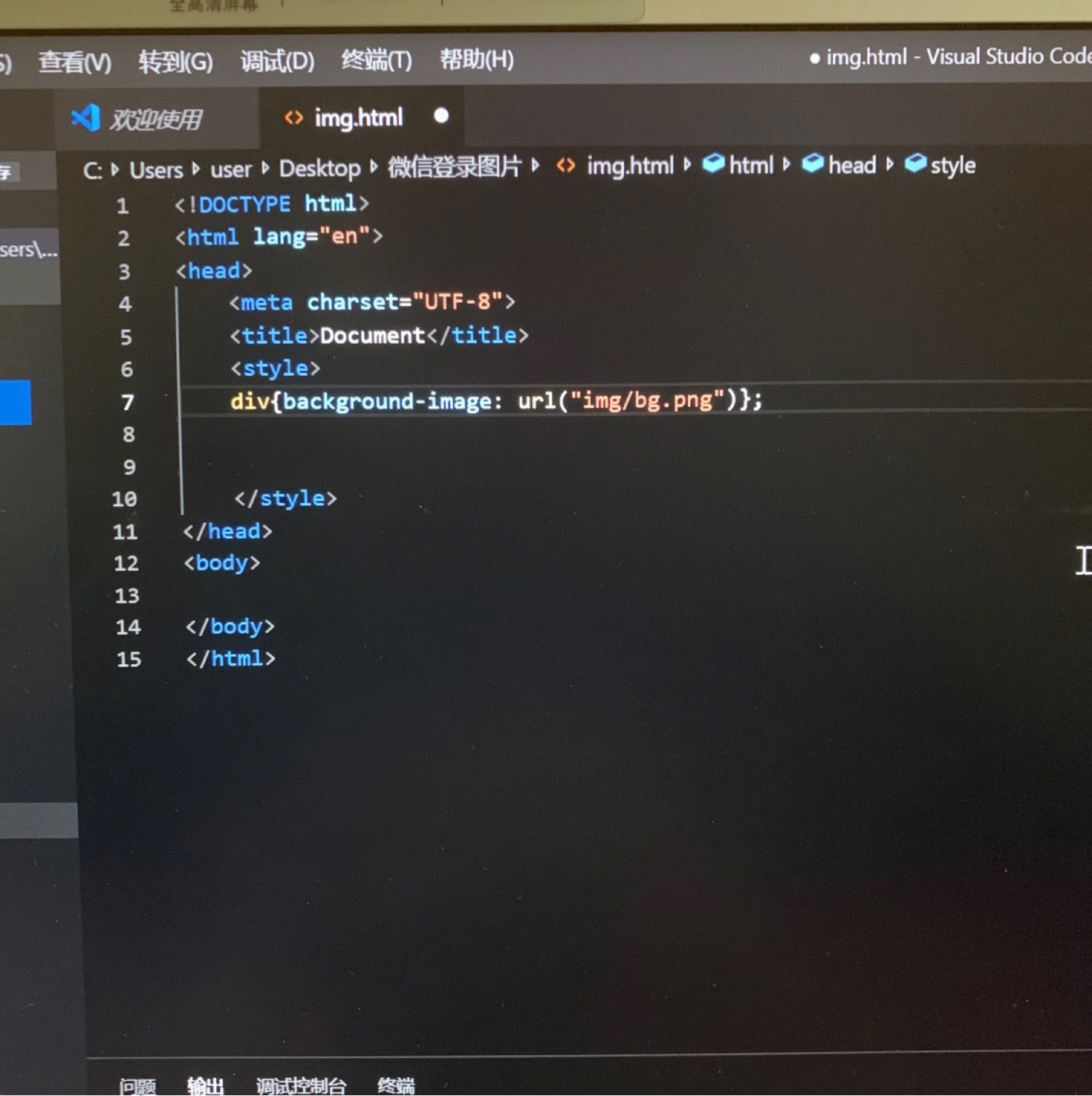Open the 问题 panel tab

138,1087
